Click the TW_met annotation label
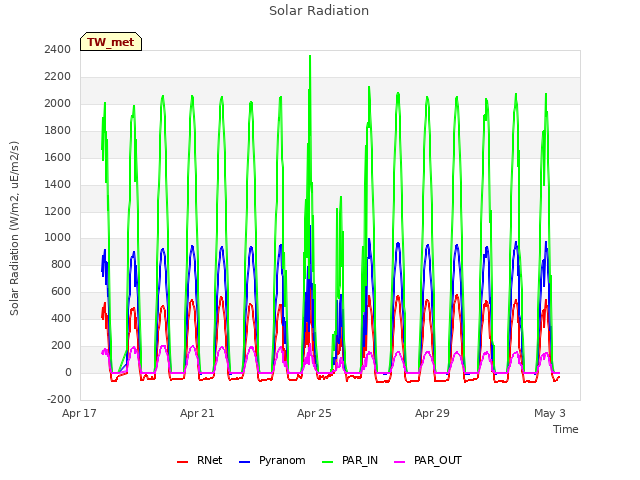This screenshot has width=640, height=480. point(111,42)
